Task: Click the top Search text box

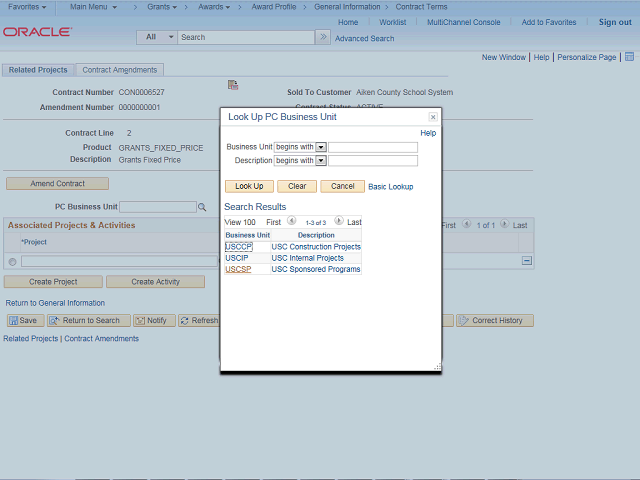Action: tap(246, 37)
